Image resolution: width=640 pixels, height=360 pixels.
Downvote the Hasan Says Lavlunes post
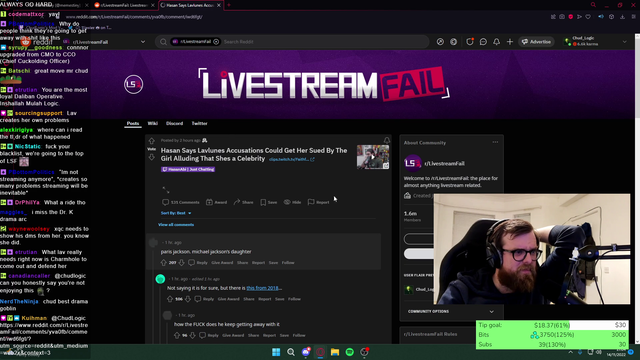tap(151, 157)
